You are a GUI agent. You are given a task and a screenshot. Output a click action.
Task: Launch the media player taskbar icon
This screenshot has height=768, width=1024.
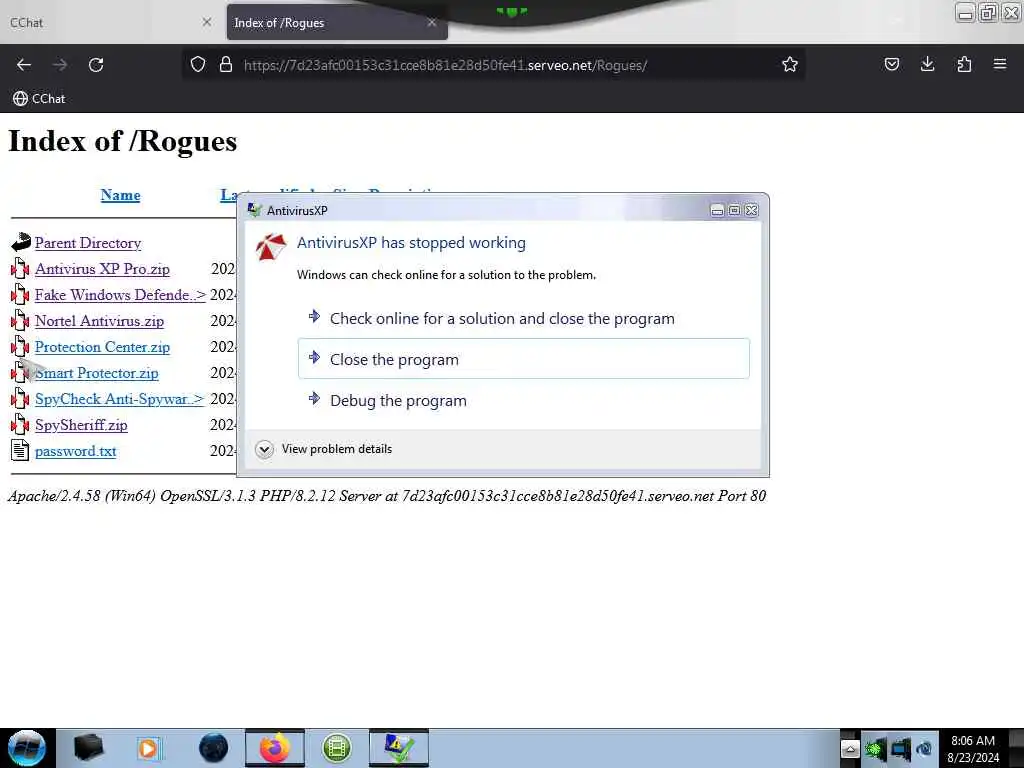click(x=148, y=748)
